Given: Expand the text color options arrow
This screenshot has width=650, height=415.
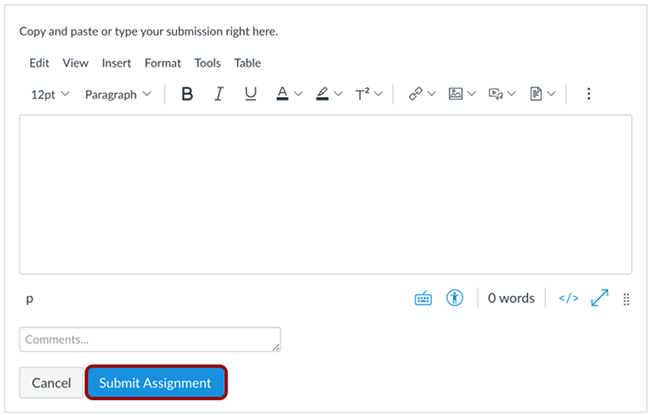Looking at the screenshot, I should point(298,94).
